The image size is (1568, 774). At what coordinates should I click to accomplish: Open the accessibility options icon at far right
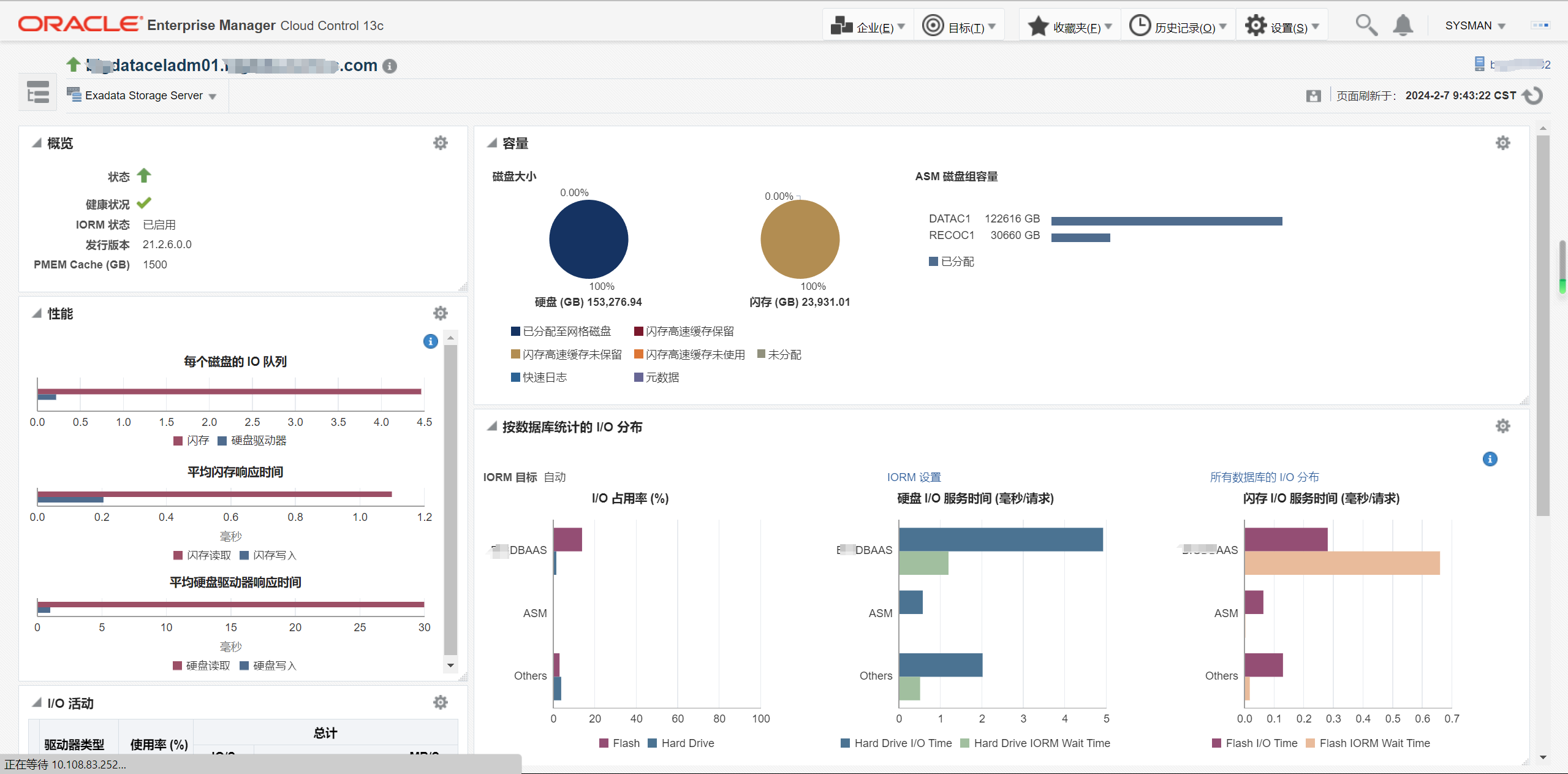1540,25
